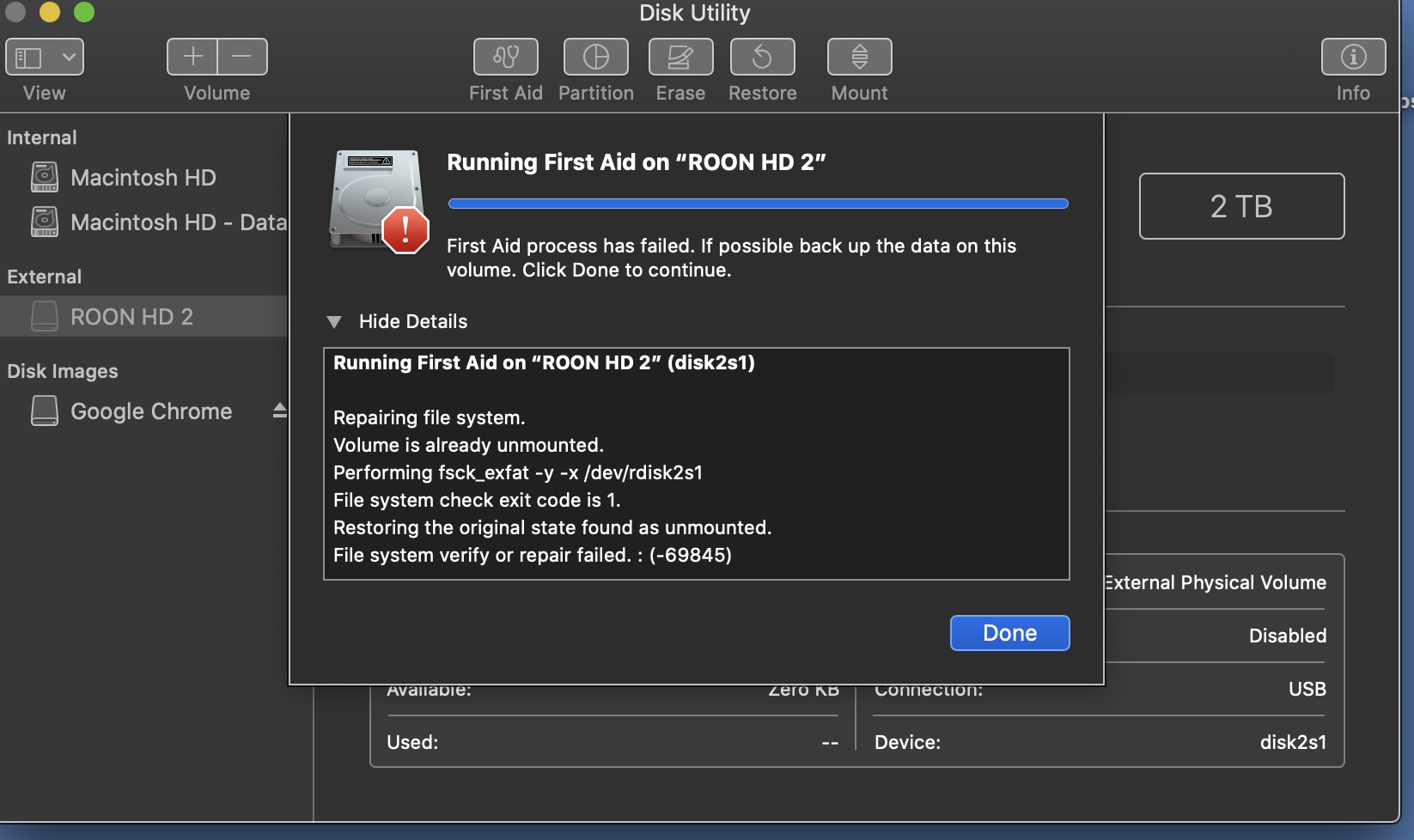Mount the selected volume

click(x=860, y=58)
